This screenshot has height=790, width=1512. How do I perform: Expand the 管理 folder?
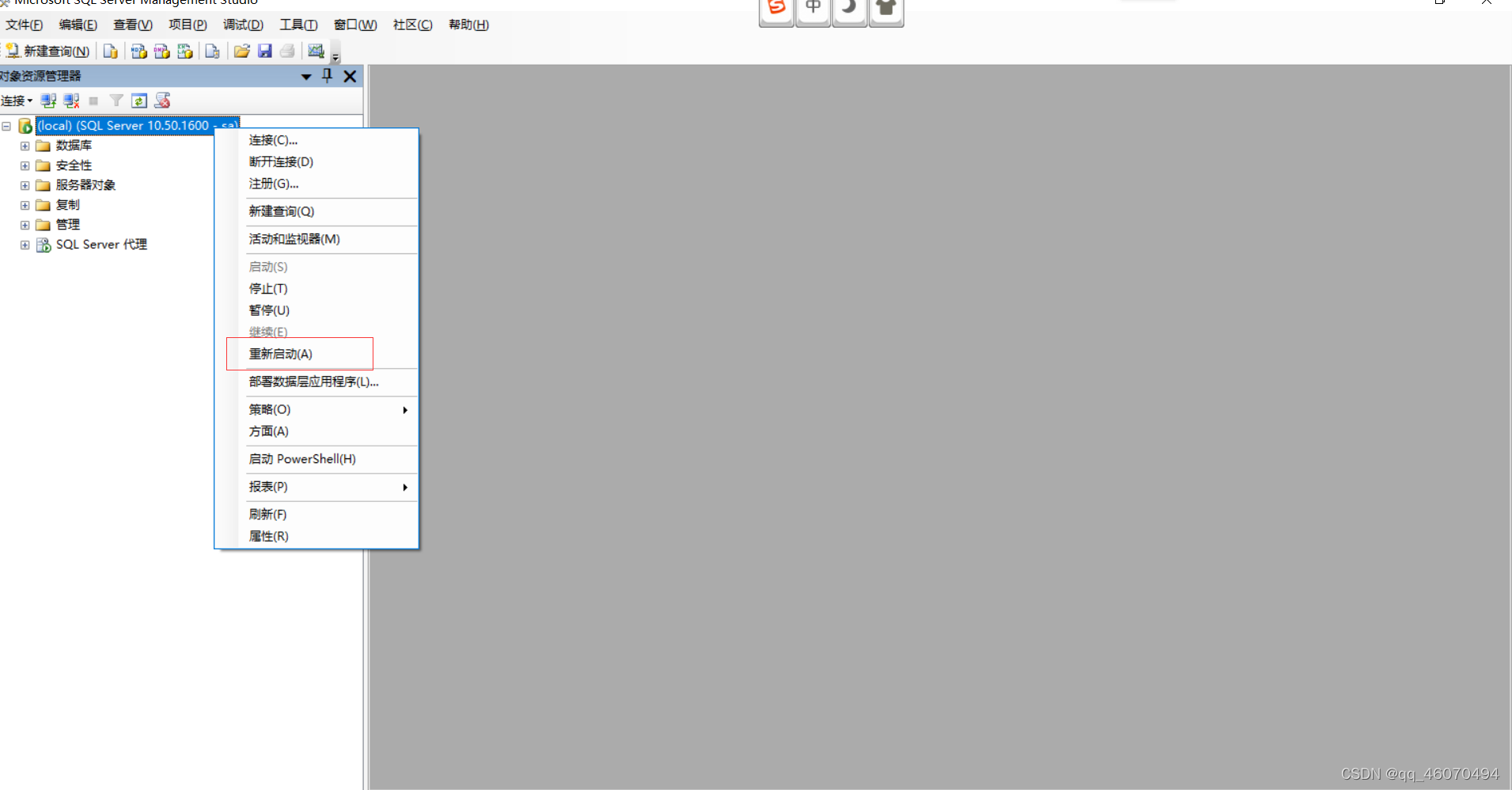click(25, 225)
